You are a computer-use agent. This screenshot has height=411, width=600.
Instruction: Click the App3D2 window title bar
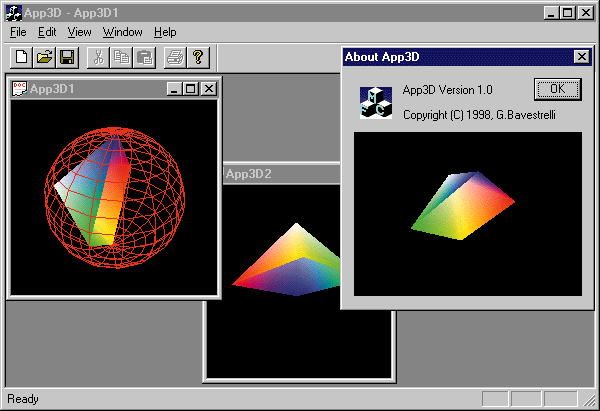pos(280,174)
